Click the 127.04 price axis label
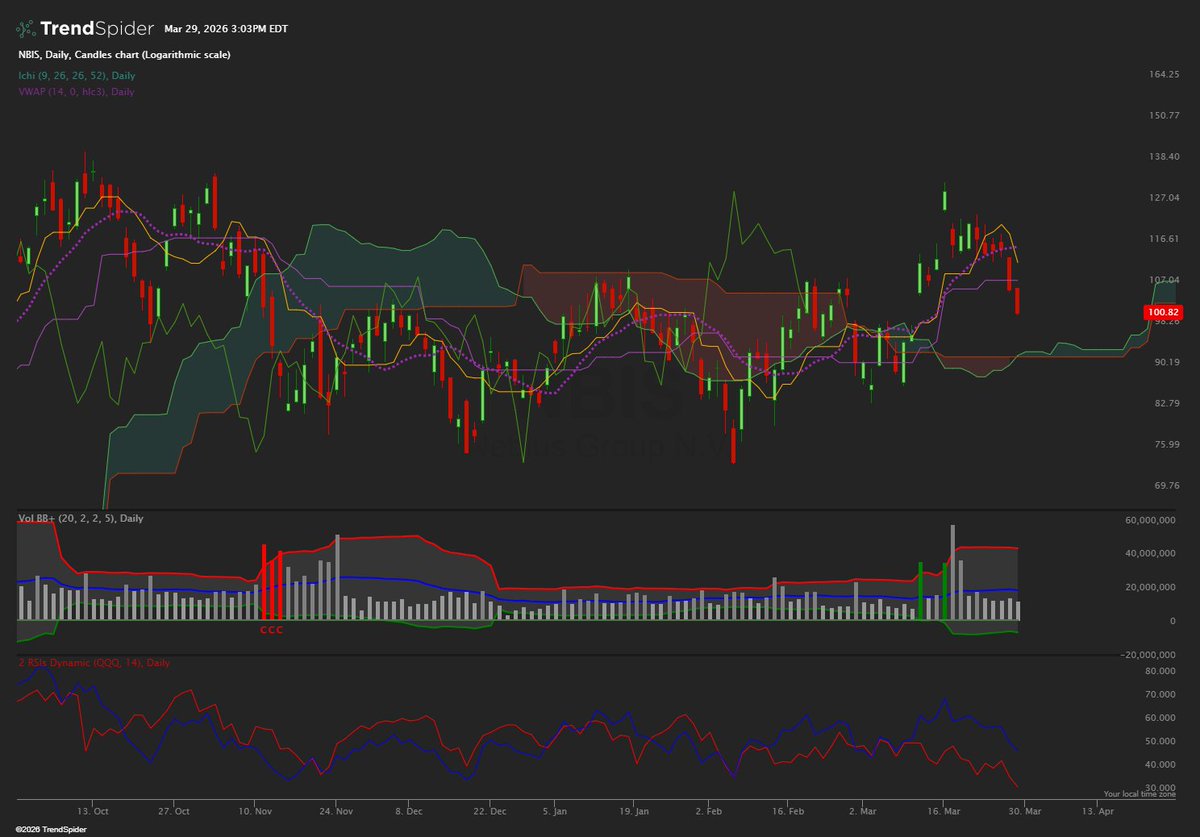The height and width of the screenshot is (837, 1200). pos(1164,197)
